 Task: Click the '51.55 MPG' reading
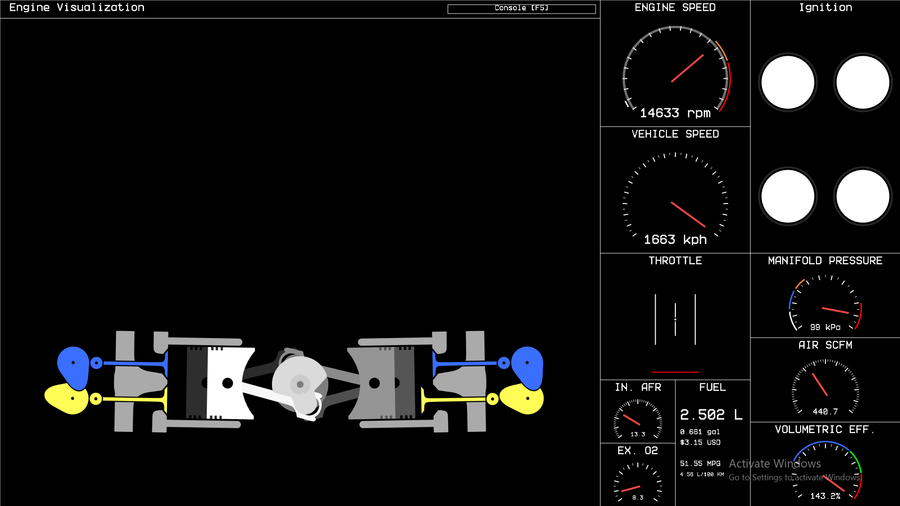pos(700,463)
